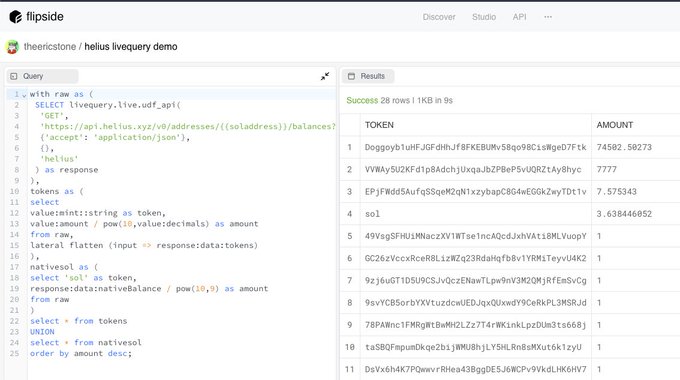Click row number 10 in results

tap(350, 347)
